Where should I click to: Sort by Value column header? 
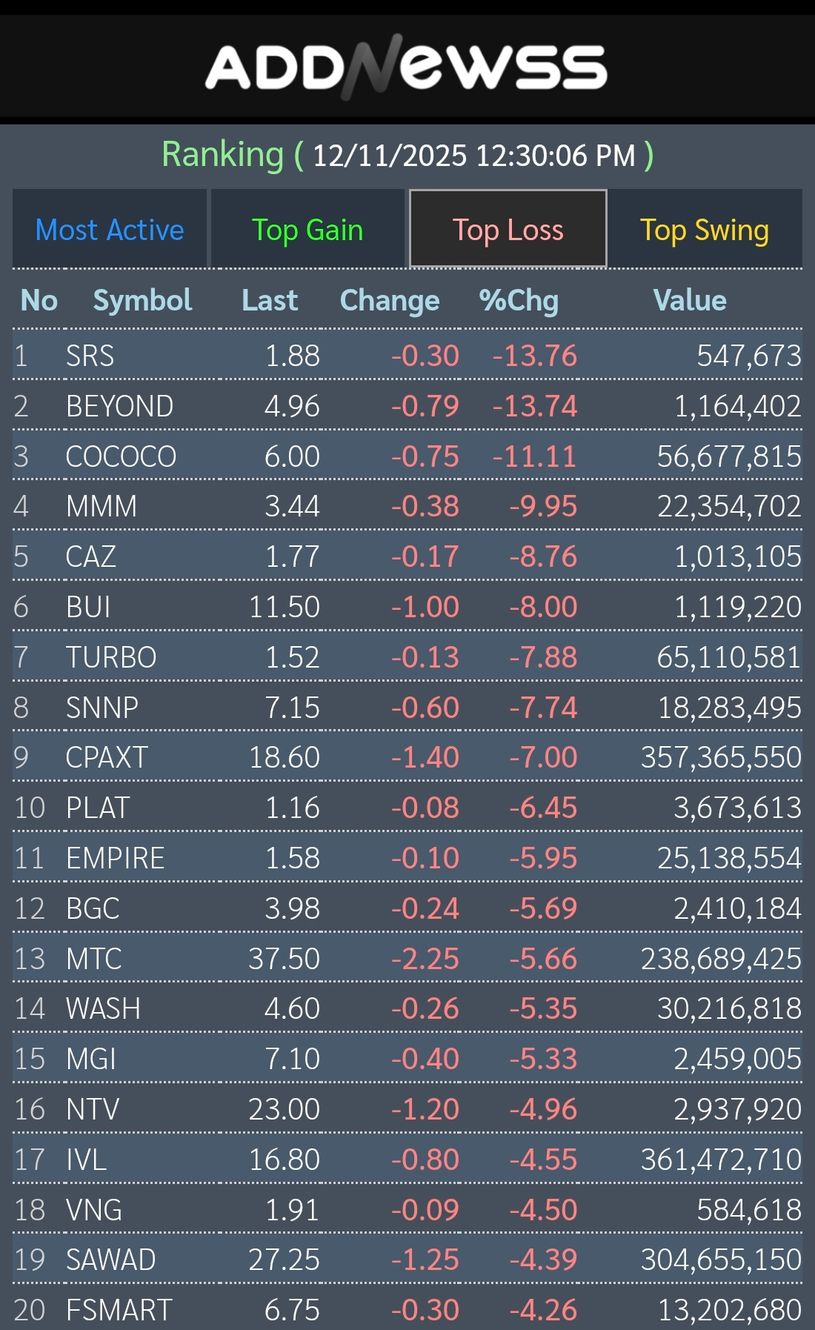[x=689, y=300]
